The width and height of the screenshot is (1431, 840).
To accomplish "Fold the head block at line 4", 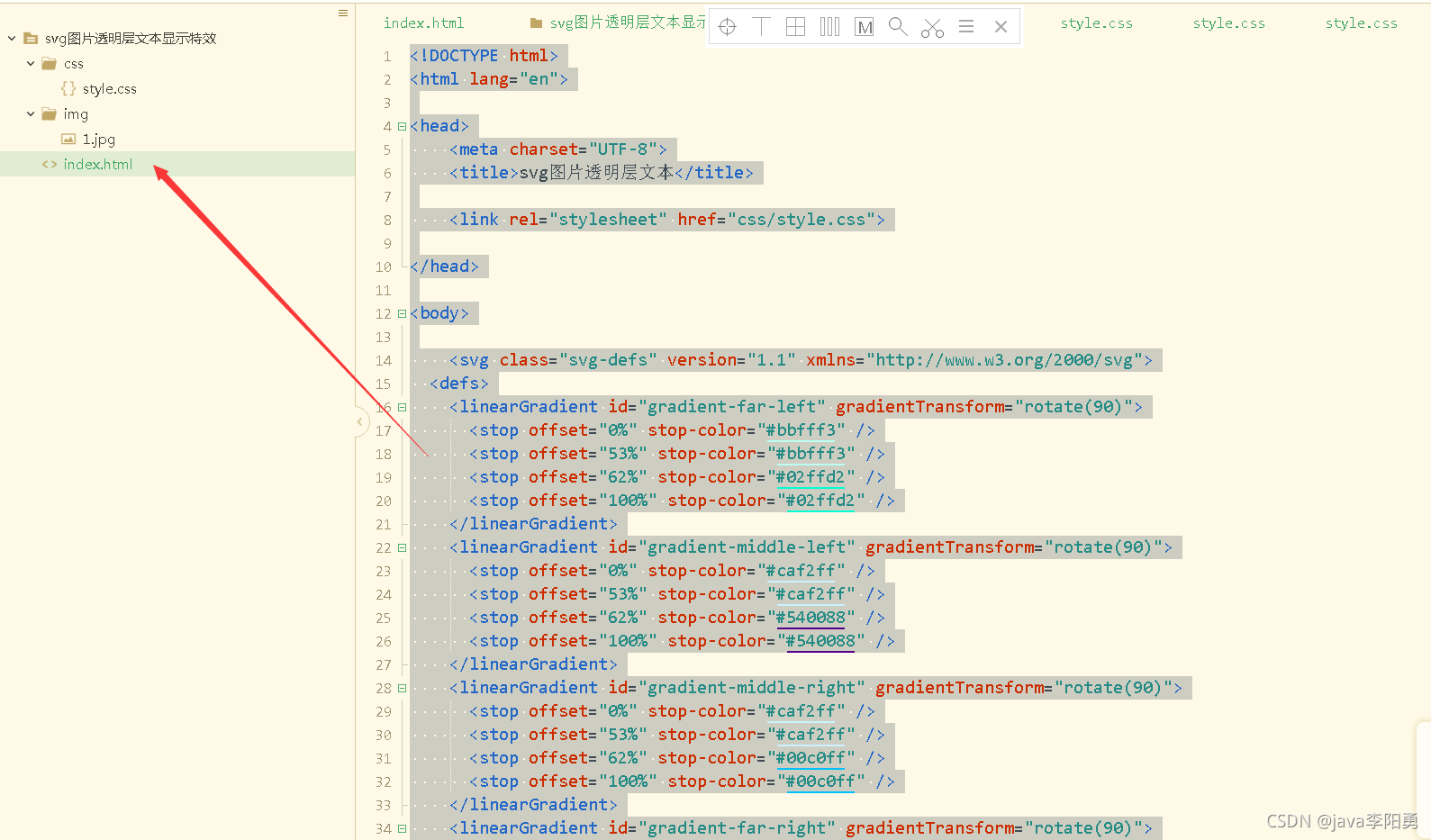I will click(402, 127).
